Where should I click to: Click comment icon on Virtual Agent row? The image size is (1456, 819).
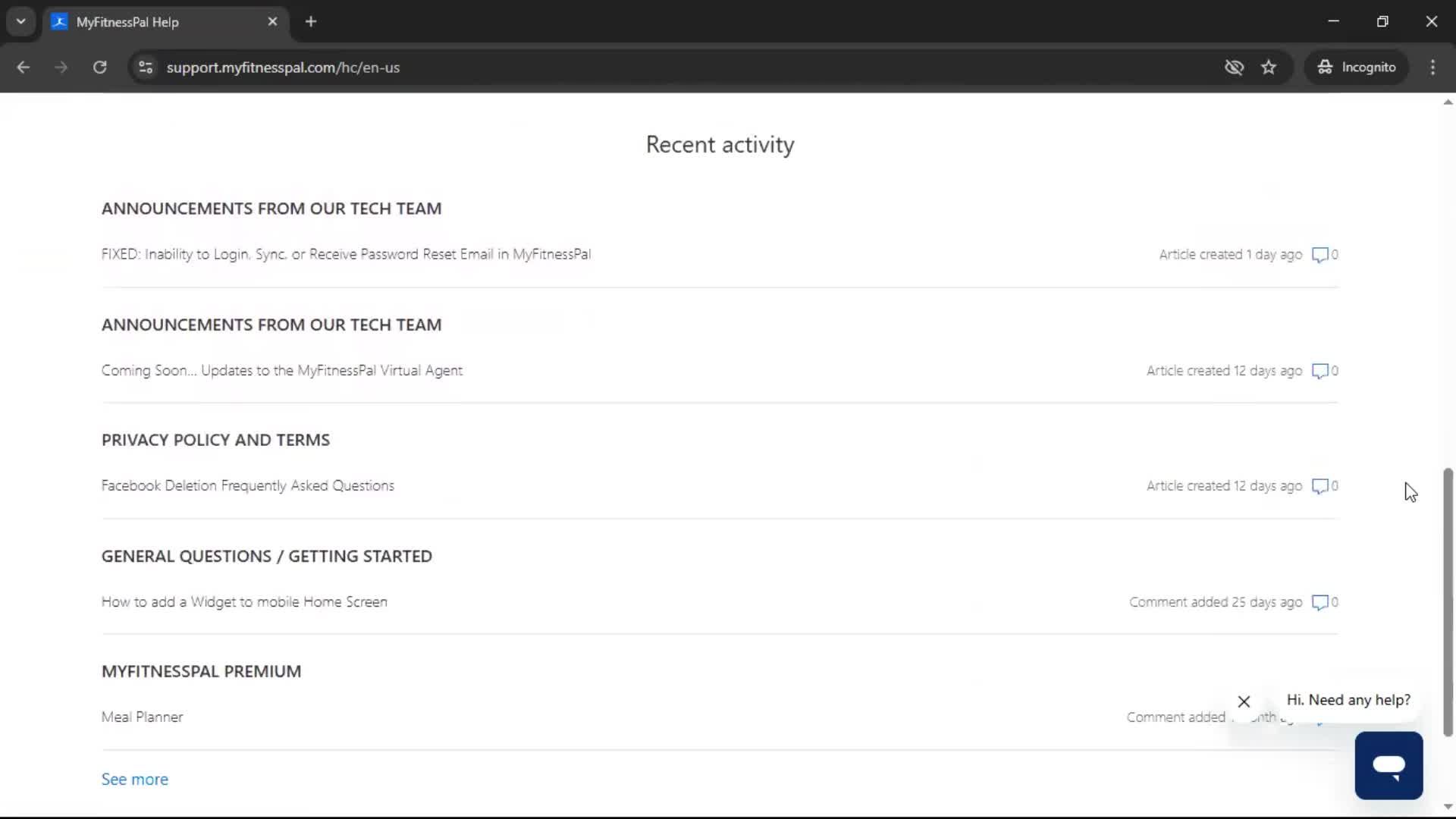coord(1320,371)
